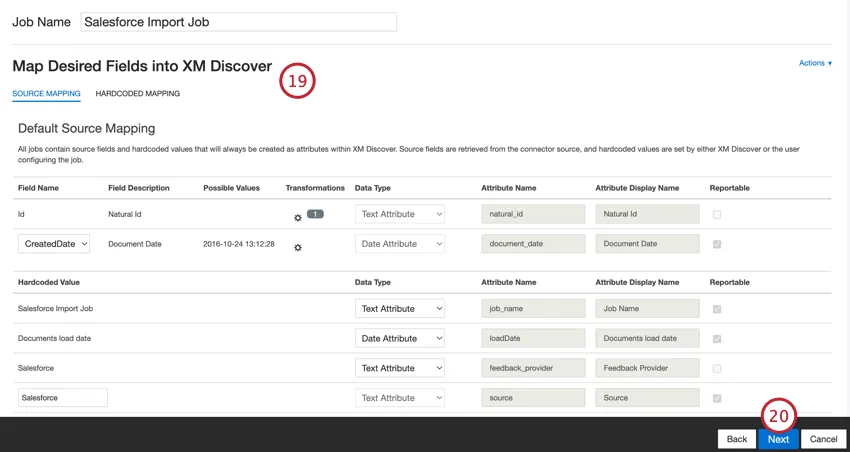This screenshot has width=850, height=452.
Task: Click the Salesforce hardcoded value input
Action: (63, 398)
